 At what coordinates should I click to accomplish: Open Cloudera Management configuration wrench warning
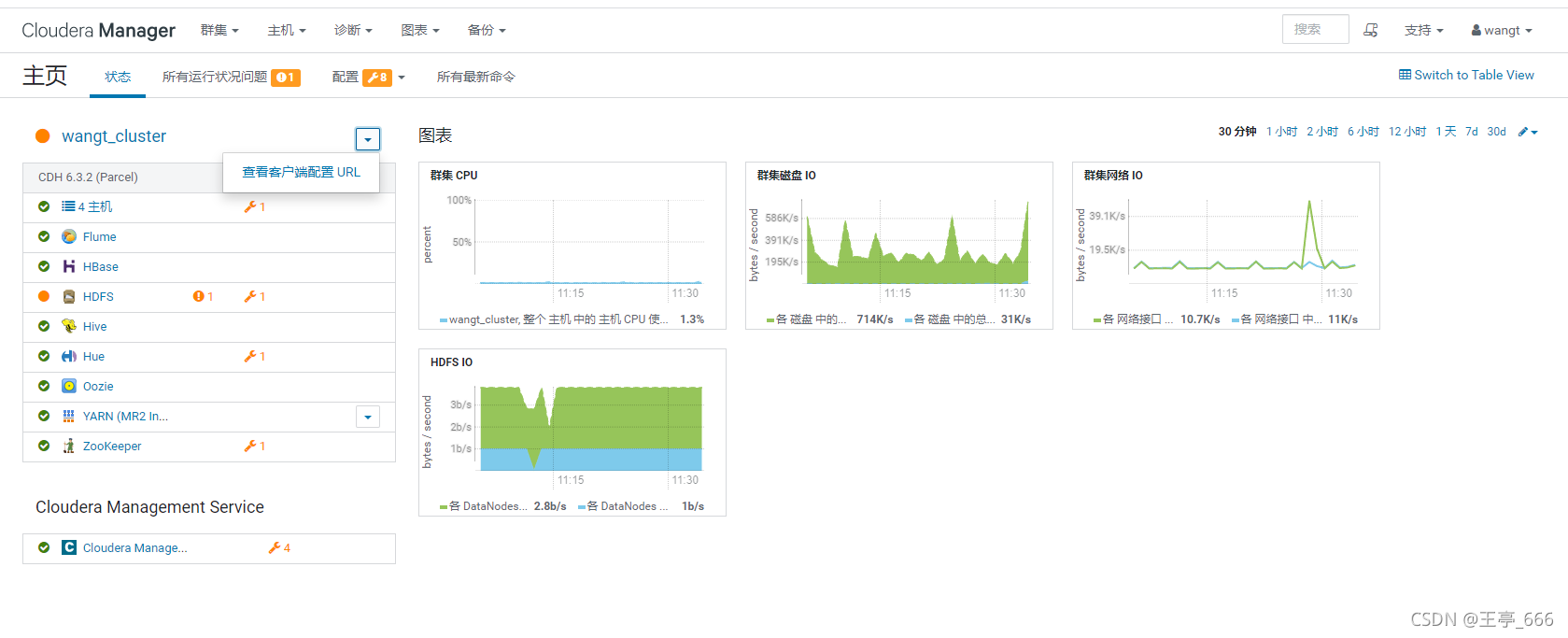(279, 547)
